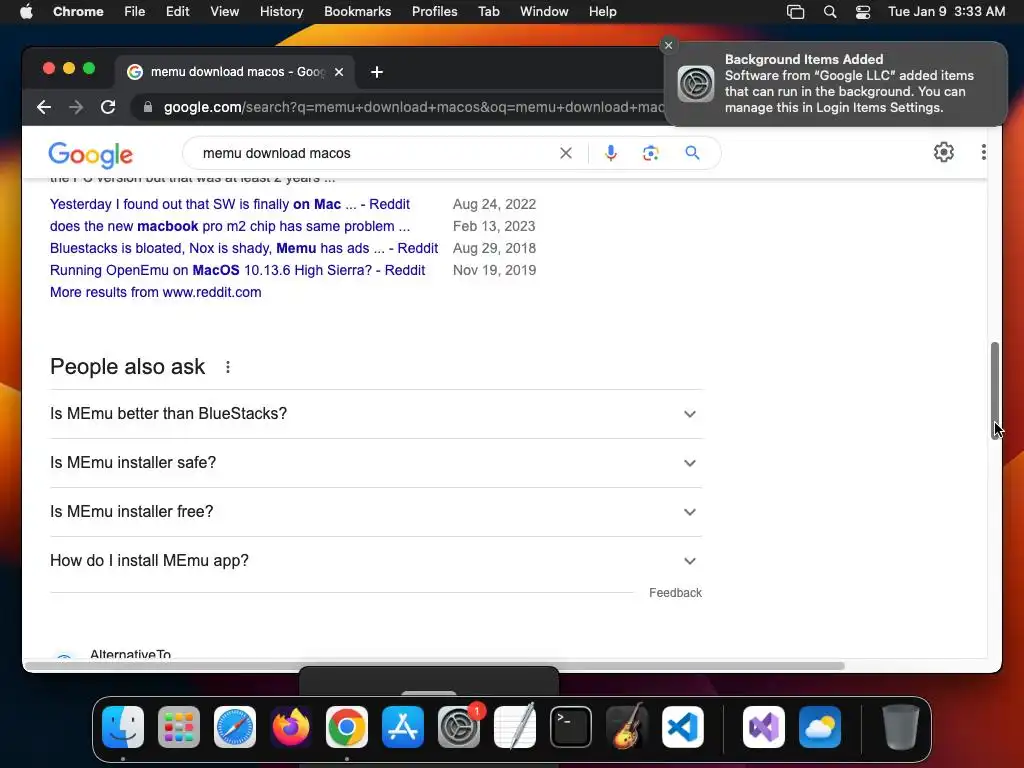Open the View menu
The width and height of the screenshot is (1024, 768).
tap(225, 12)
